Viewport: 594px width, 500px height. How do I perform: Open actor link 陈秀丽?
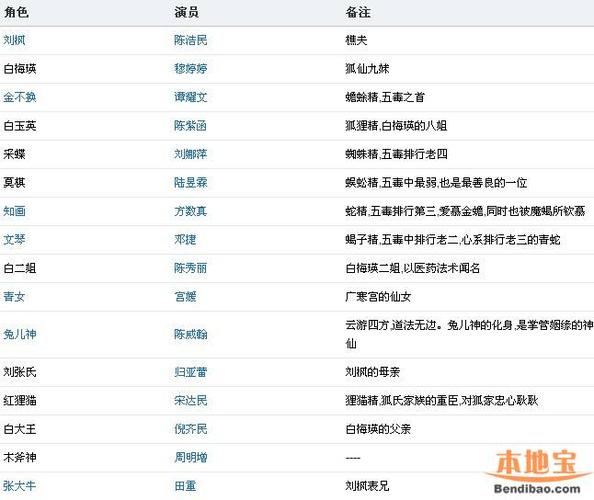[x=191, y=268]
